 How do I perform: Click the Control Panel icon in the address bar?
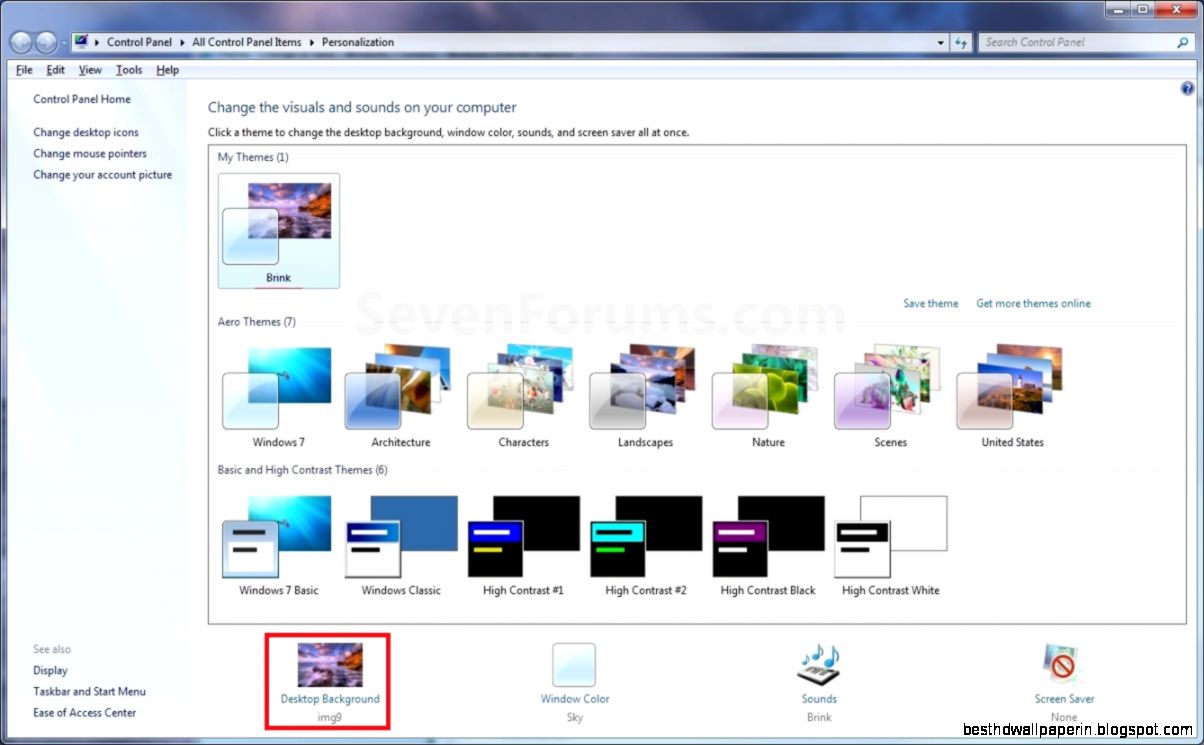click(81, 41)
